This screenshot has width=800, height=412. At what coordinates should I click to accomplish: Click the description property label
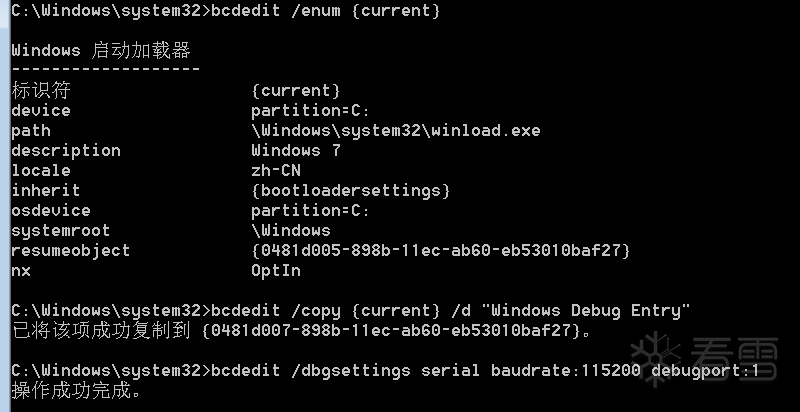tap(65, 150)
